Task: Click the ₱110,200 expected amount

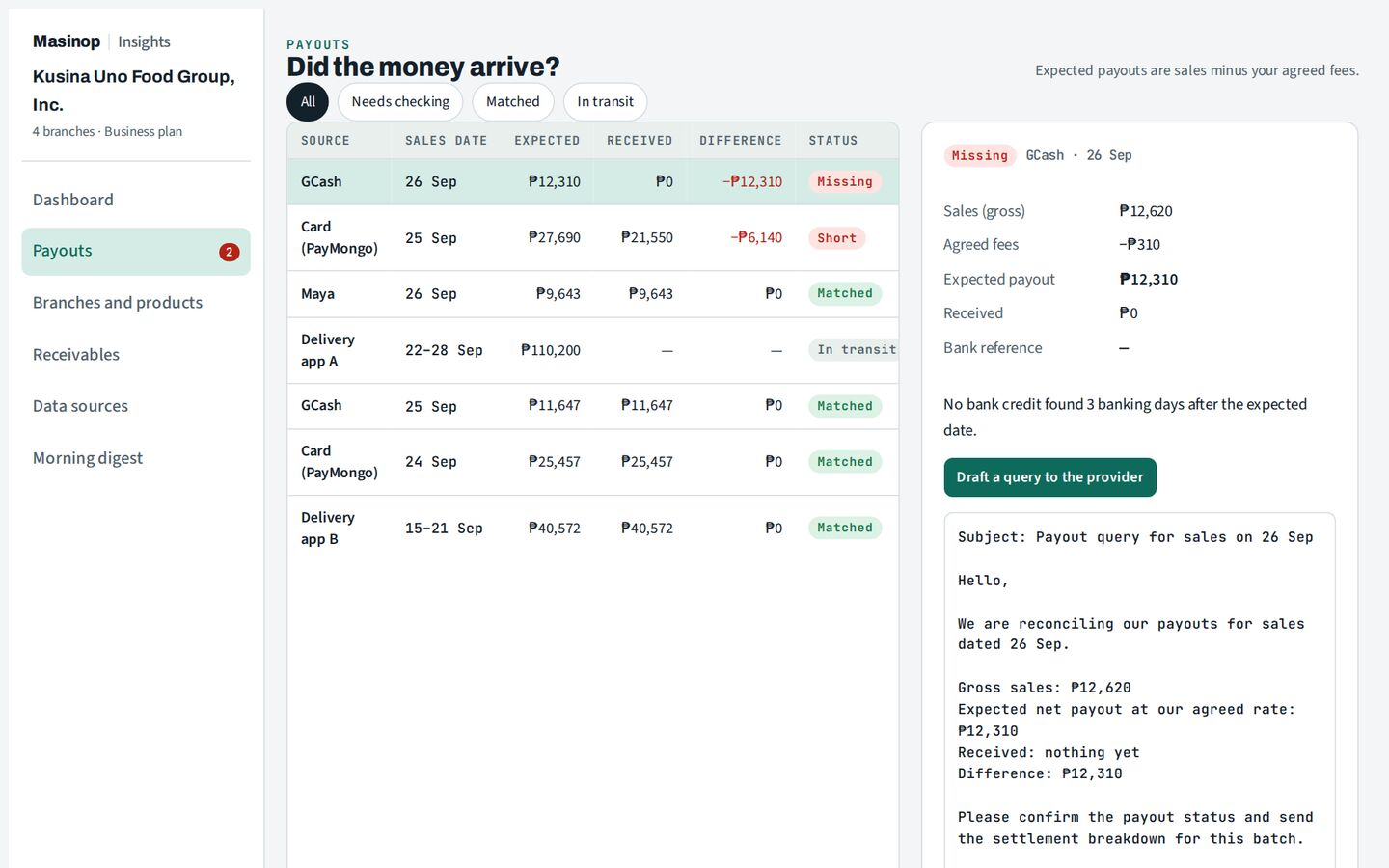Action: point(551,350)
